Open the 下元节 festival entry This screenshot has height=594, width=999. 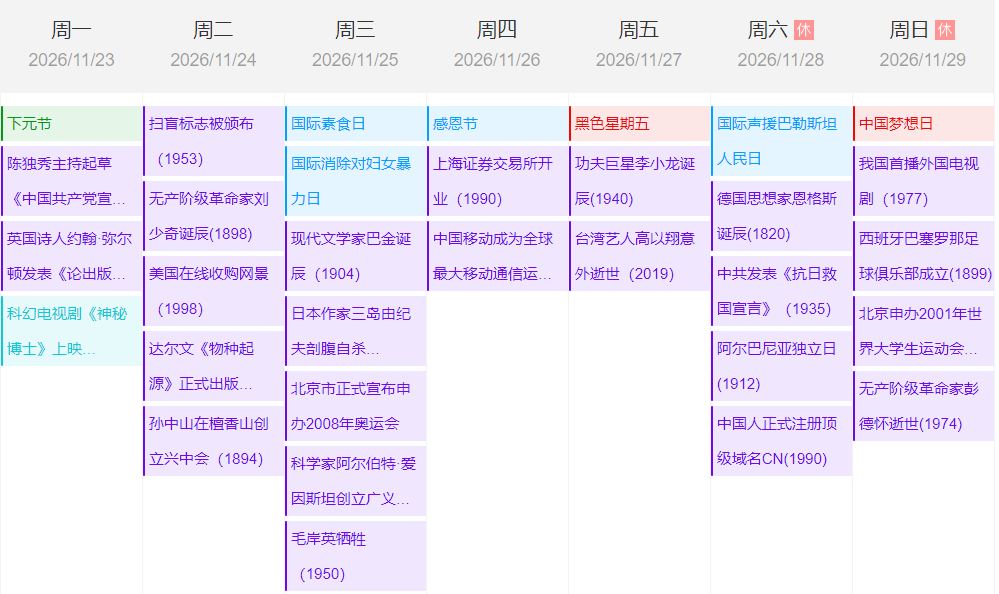[x=72, y=124]
